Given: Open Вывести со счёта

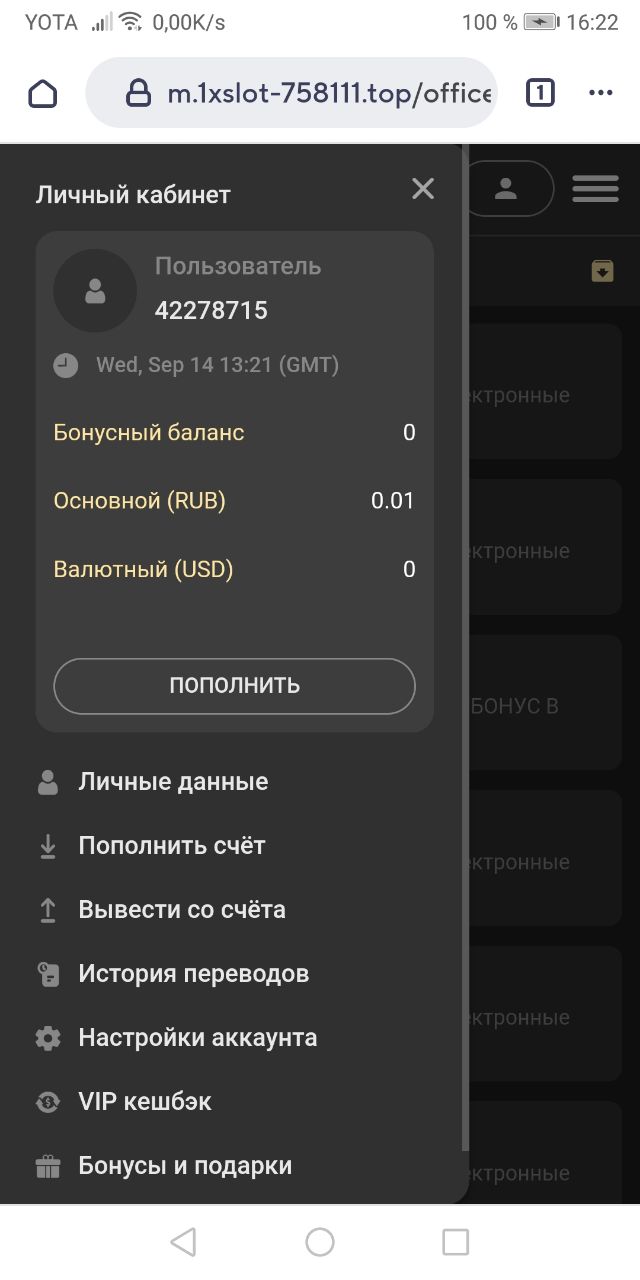Looking at the screenshot, I should (x=182, y=910).
